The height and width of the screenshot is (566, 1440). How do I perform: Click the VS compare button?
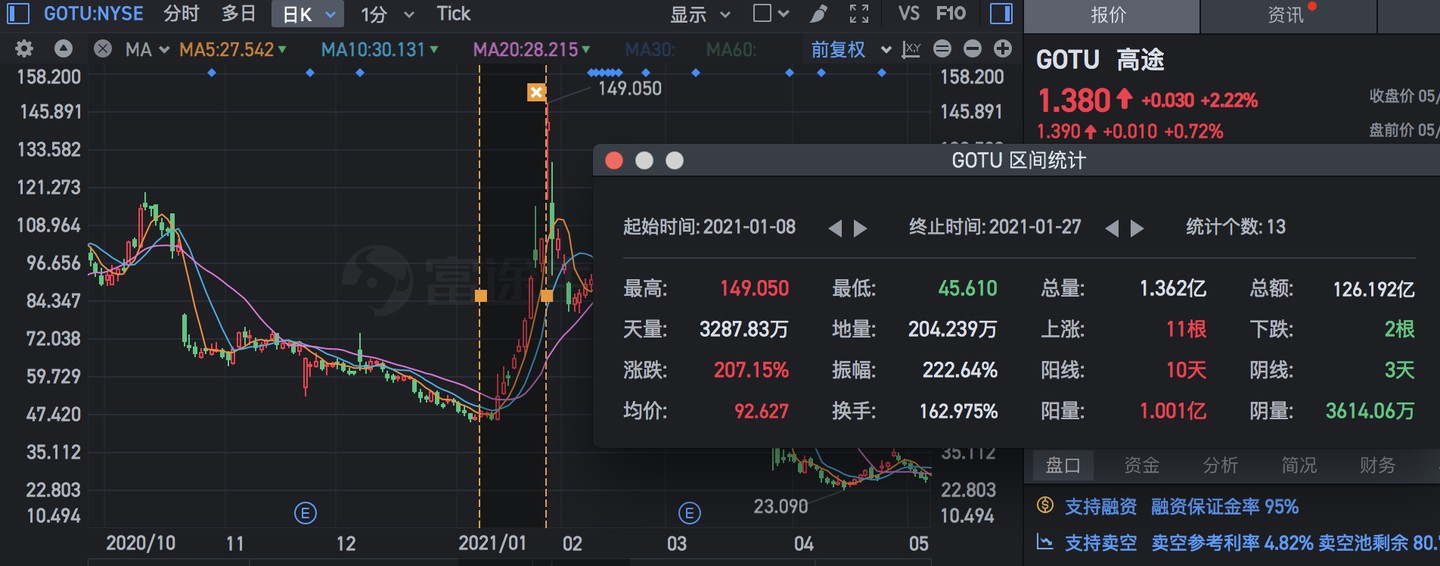click(x=908, y=14)
